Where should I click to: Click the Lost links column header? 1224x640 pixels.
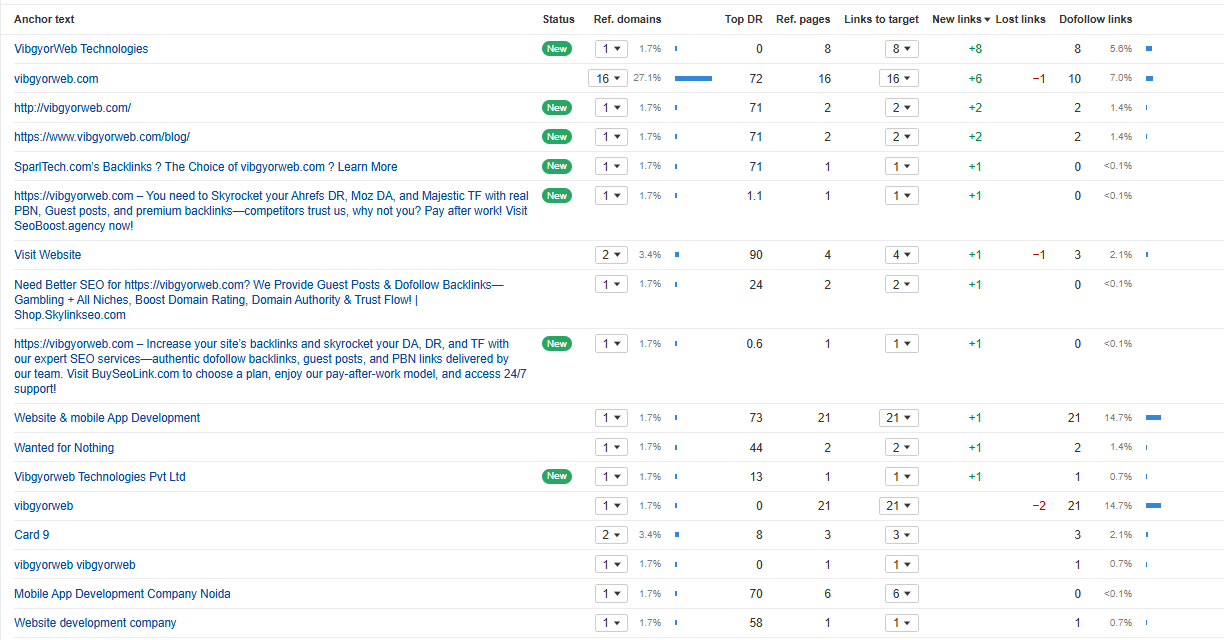pos(1020,19)
